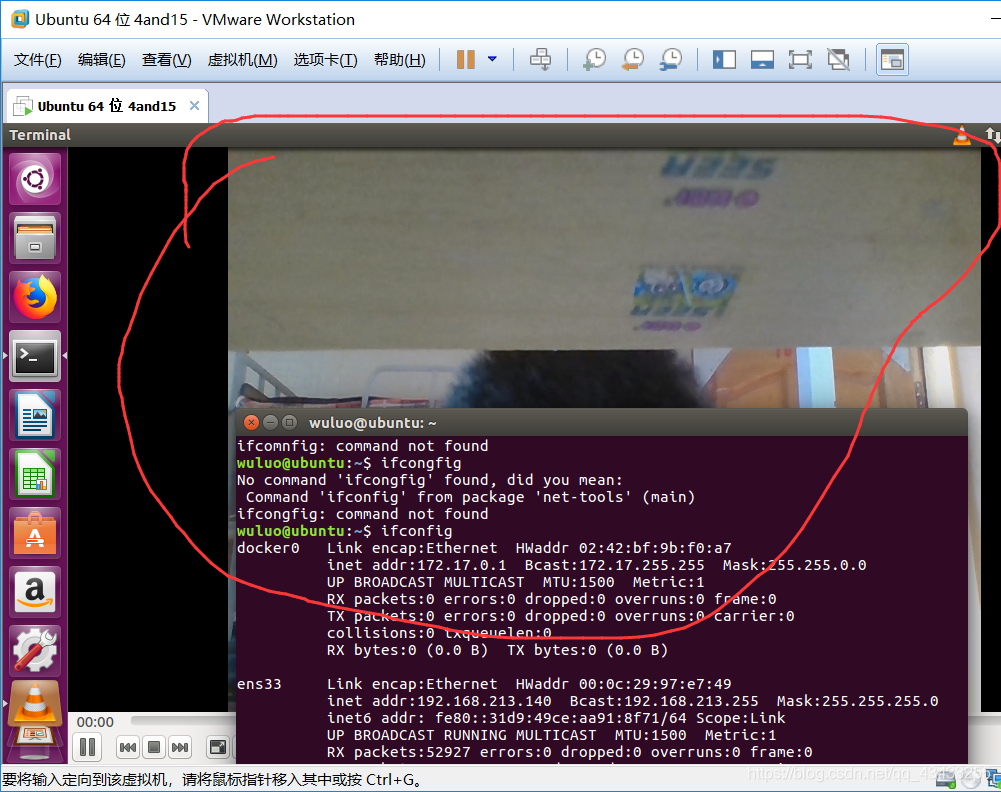Take a snapshot of the VM
Image resolution: width=1001 pixels, height=792 pixels.
click(x=594, y=59)
